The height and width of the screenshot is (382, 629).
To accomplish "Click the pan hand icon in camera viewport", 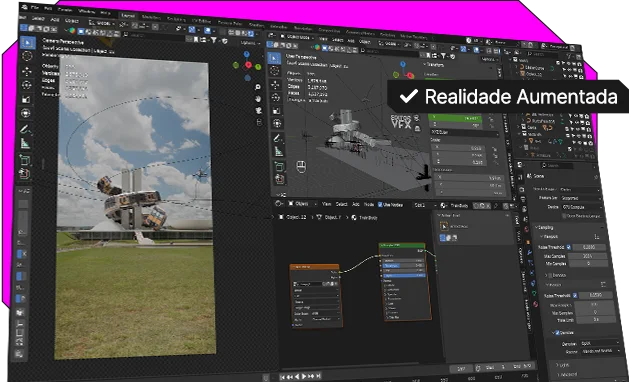I will pos(258,99).
